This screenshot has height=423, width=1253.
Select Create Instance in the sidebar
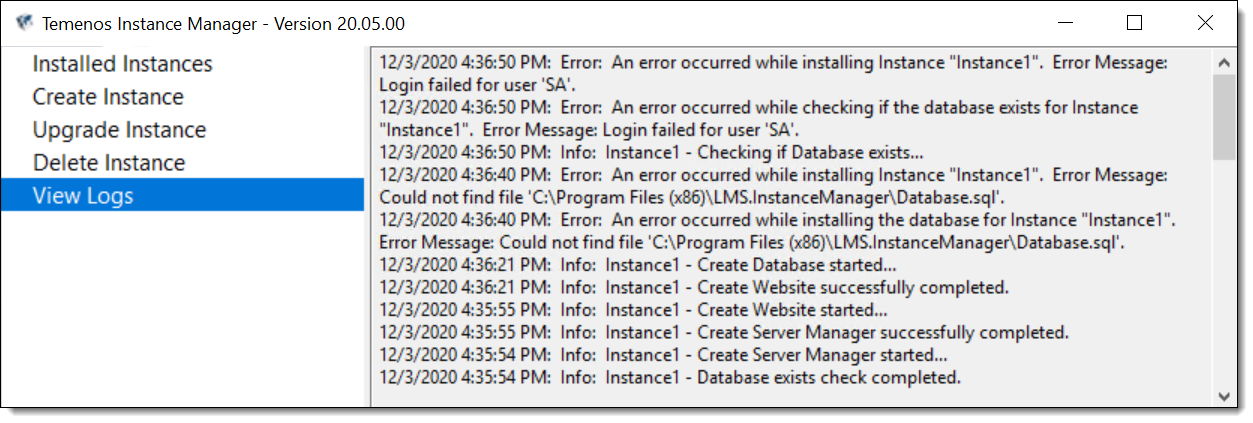point(108,97)
